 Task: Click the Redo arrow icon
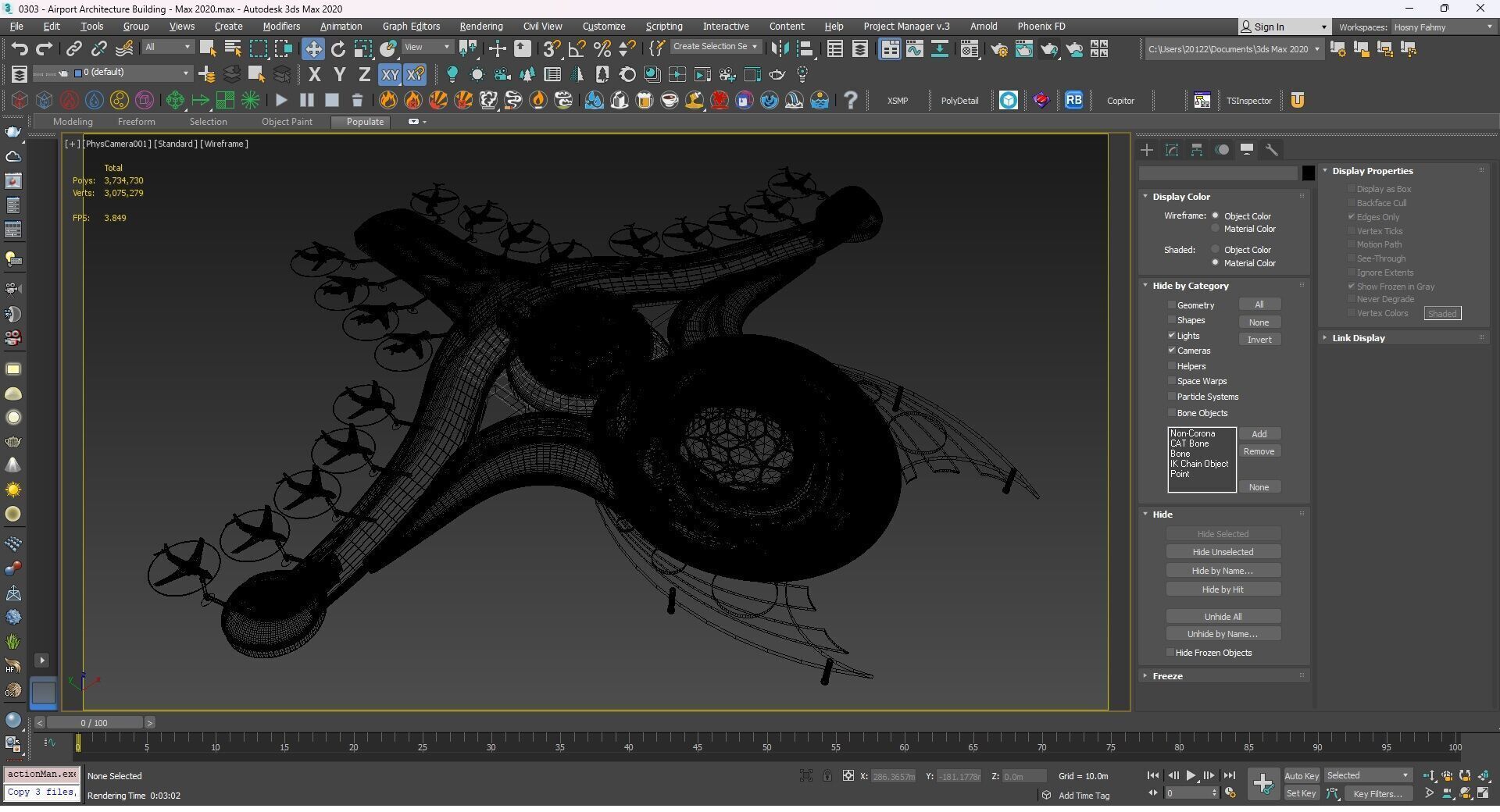tap(45, 49)
